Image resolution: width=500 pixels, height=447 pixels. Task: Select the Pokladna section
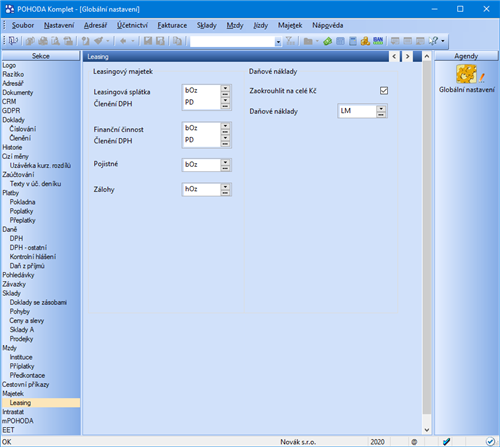22,202
